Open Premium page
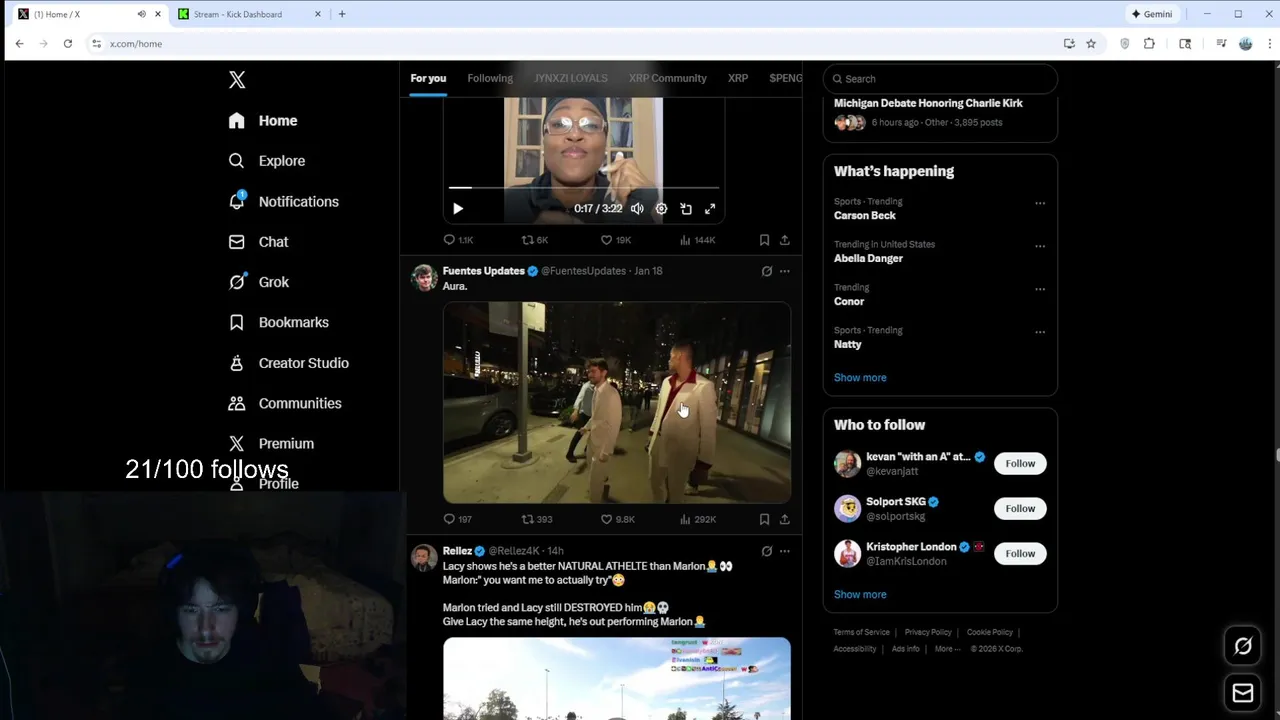The image size is (1280, 720). [x=271, y=443]
